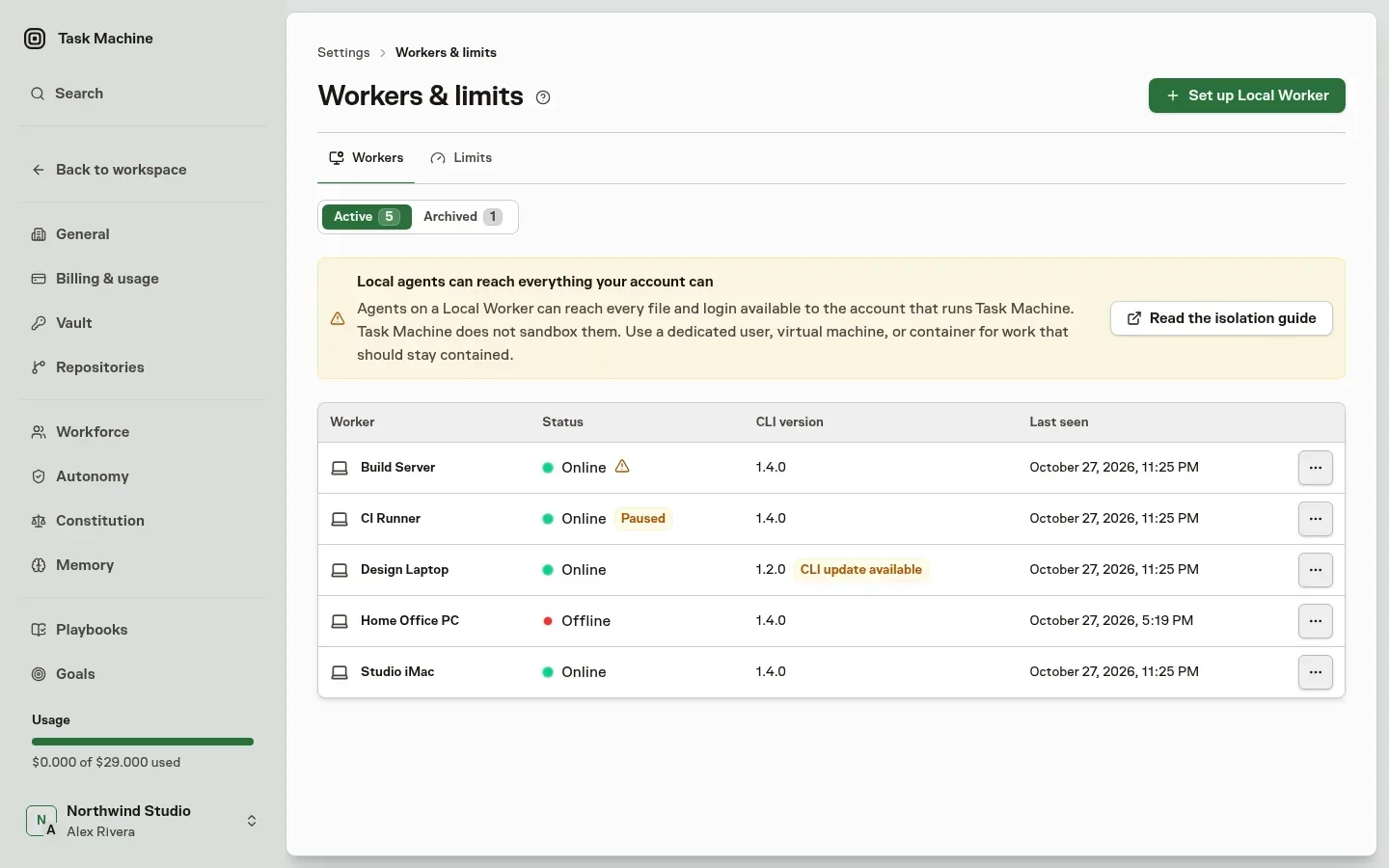Select the Active workers filter

click(367, 217)
